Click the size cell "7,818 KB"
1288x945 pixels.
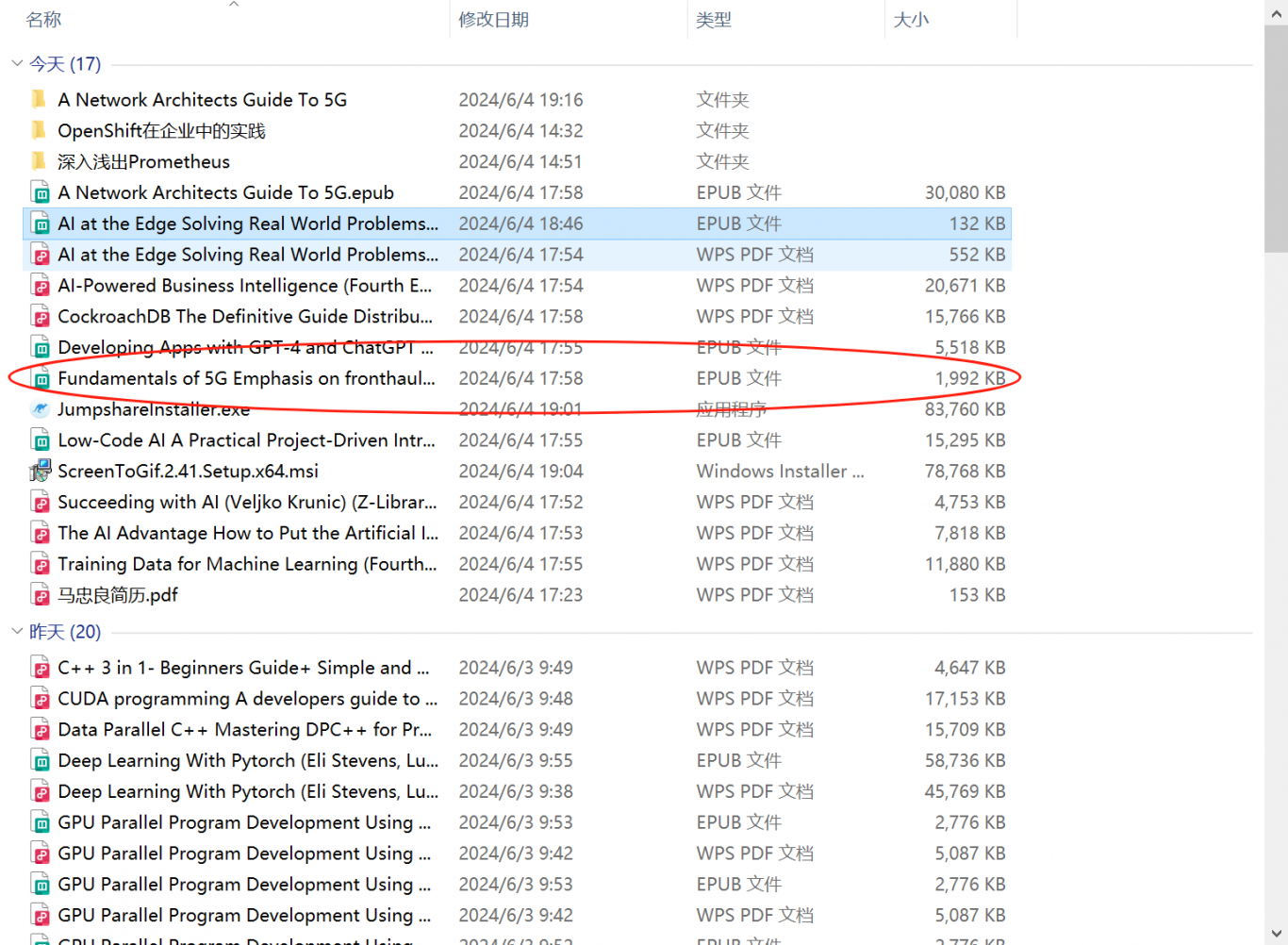tap(970, 533)
